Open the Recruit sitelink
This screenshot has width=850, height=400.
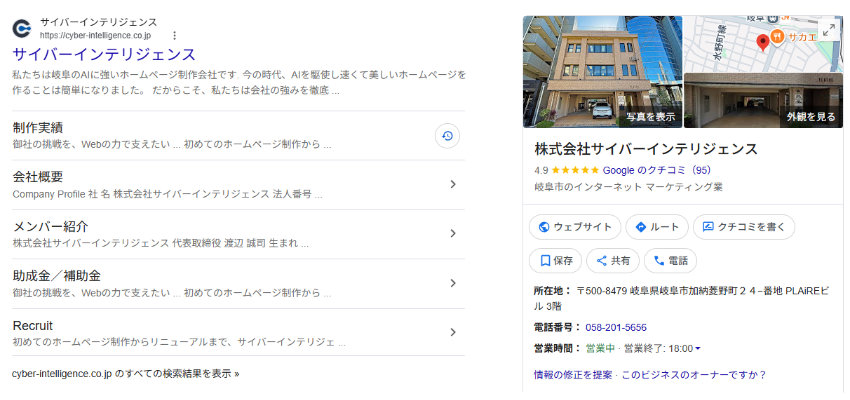point(33,326)
